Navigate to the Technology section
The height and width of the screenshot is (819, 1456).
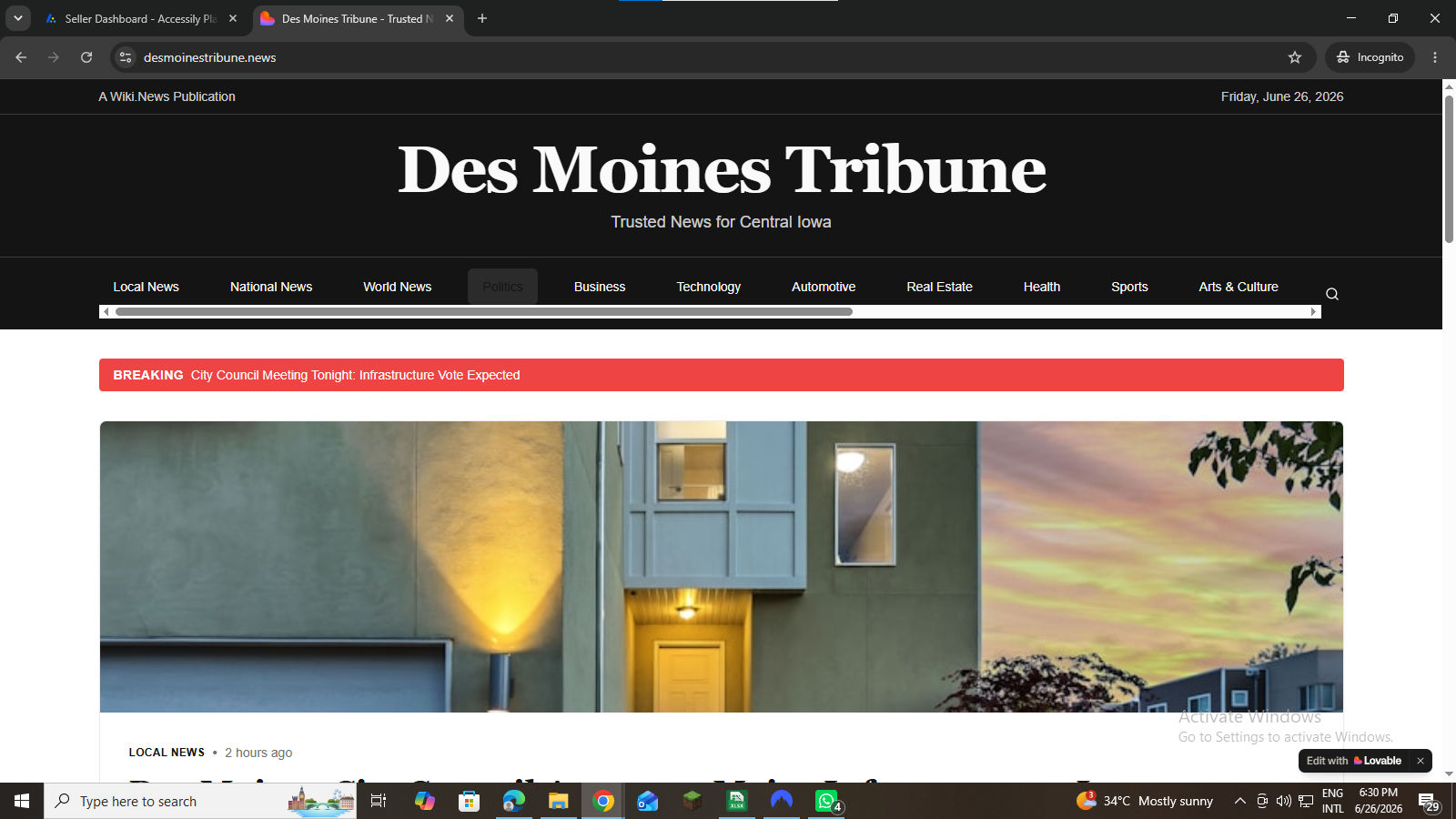[x=709, y=287]
